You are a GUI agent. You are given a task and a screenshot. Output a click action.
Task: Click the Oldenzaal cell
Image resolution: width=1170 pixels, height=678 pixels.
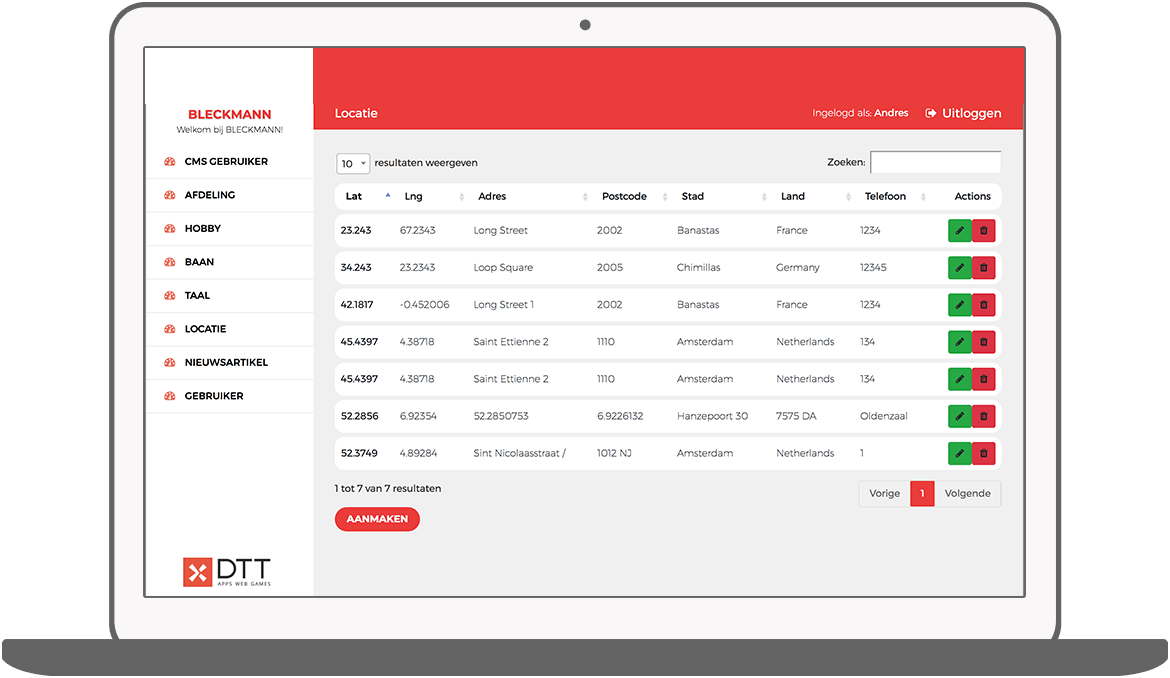883,416
